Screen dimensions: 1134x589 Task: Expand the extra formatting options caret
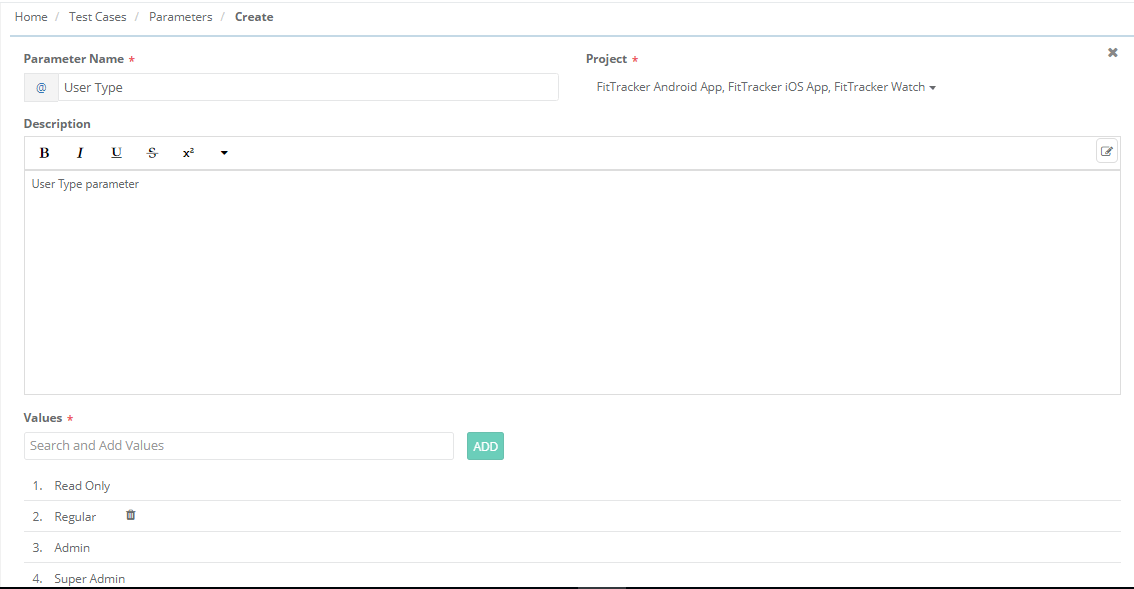click(x=223, y=152)
